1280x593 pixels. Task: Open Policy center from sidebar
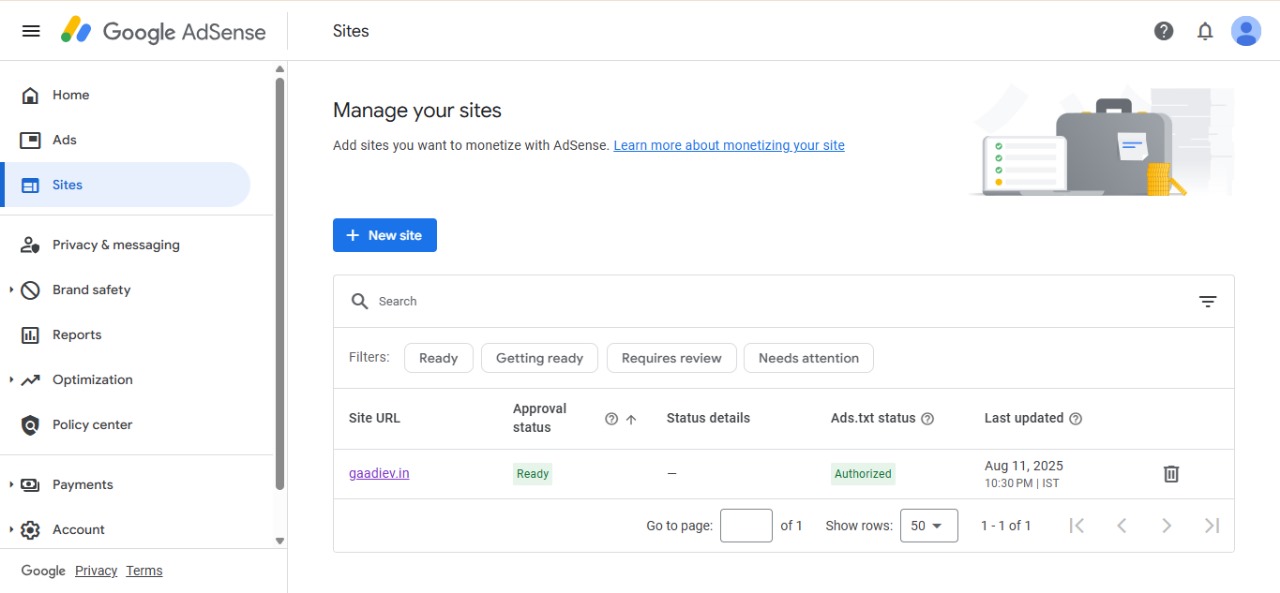tap(92, 425)
